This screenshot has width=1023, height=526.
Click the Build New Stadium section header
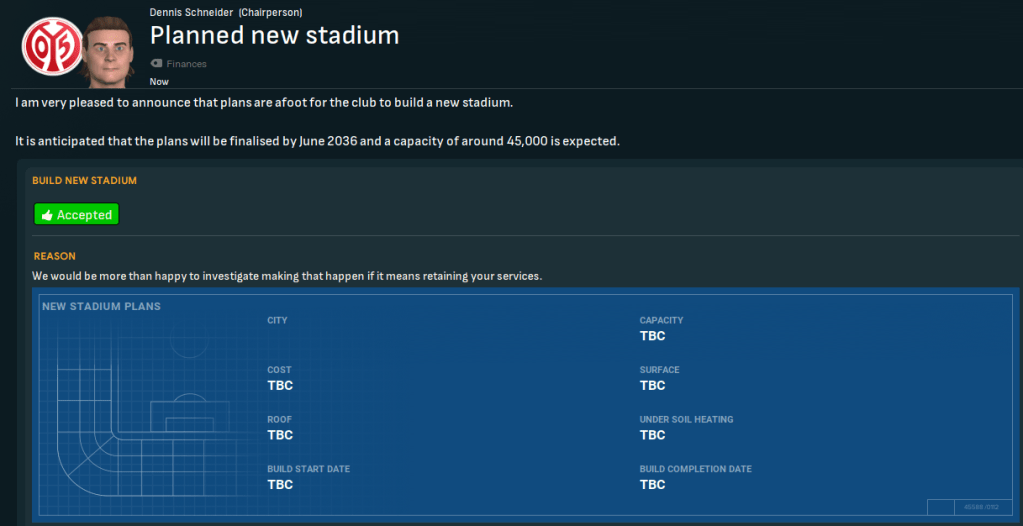(84, 181)
